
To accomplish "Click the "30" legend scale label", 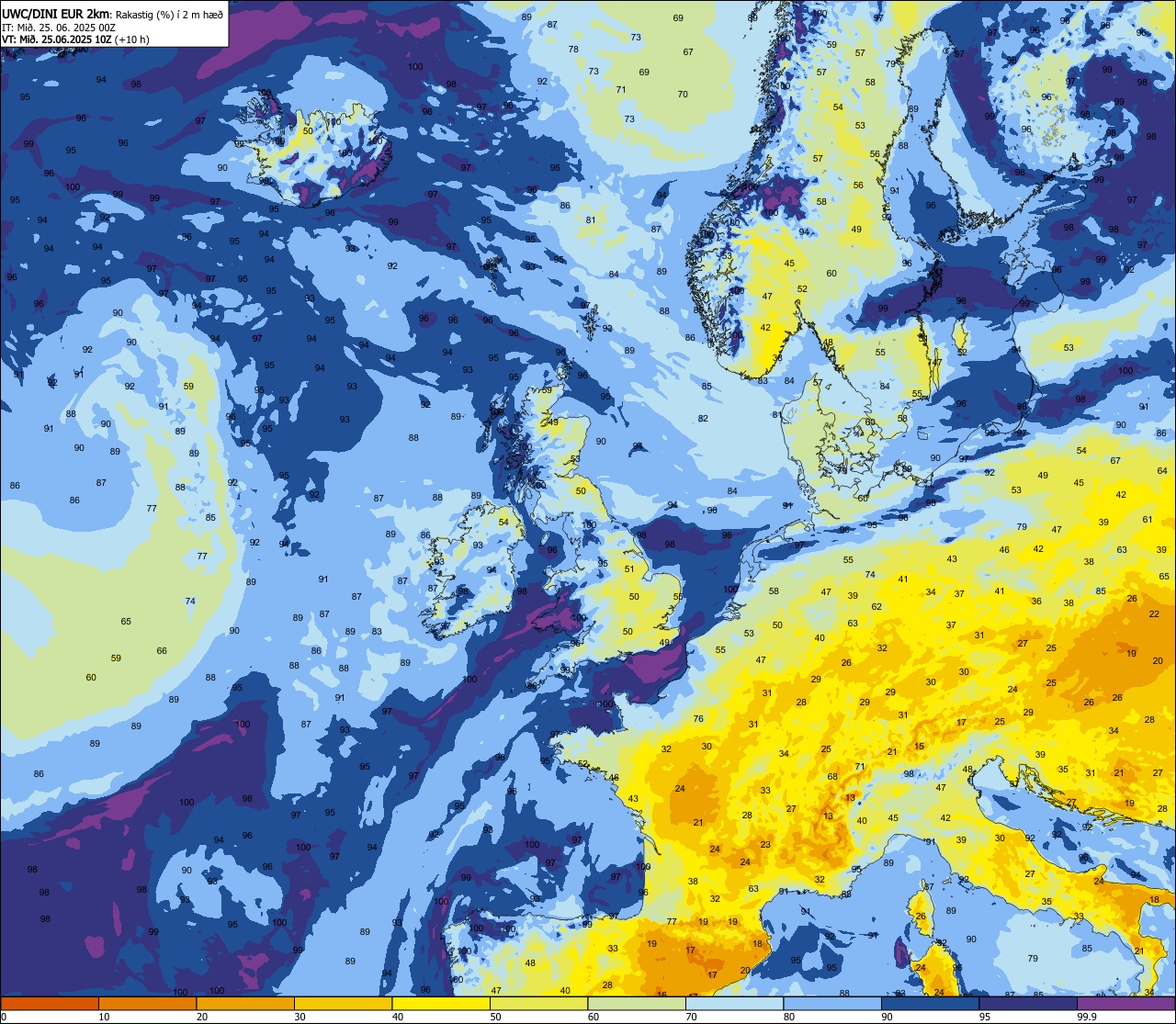I will pos(300,1017).
